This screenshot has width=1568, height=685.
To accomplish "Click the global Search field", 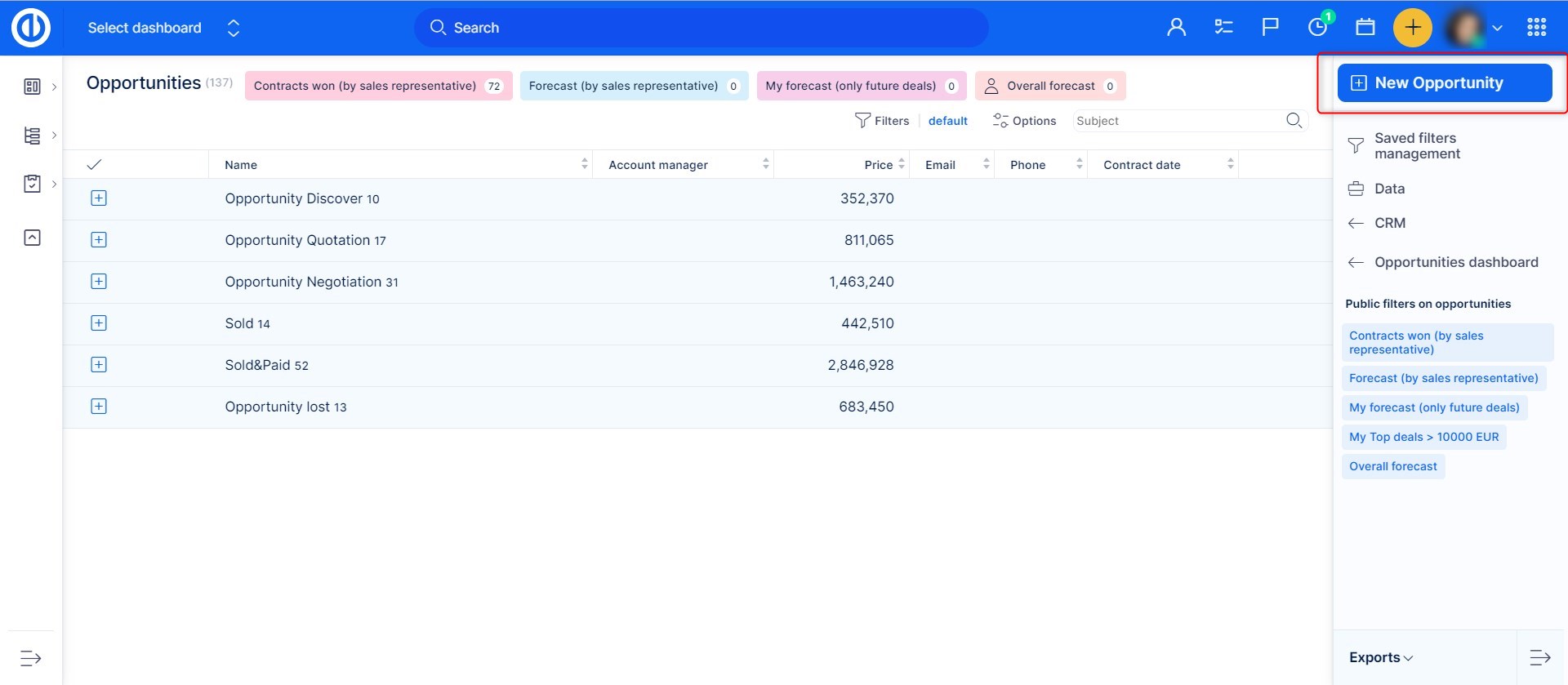I will click(x=702, y=28).
